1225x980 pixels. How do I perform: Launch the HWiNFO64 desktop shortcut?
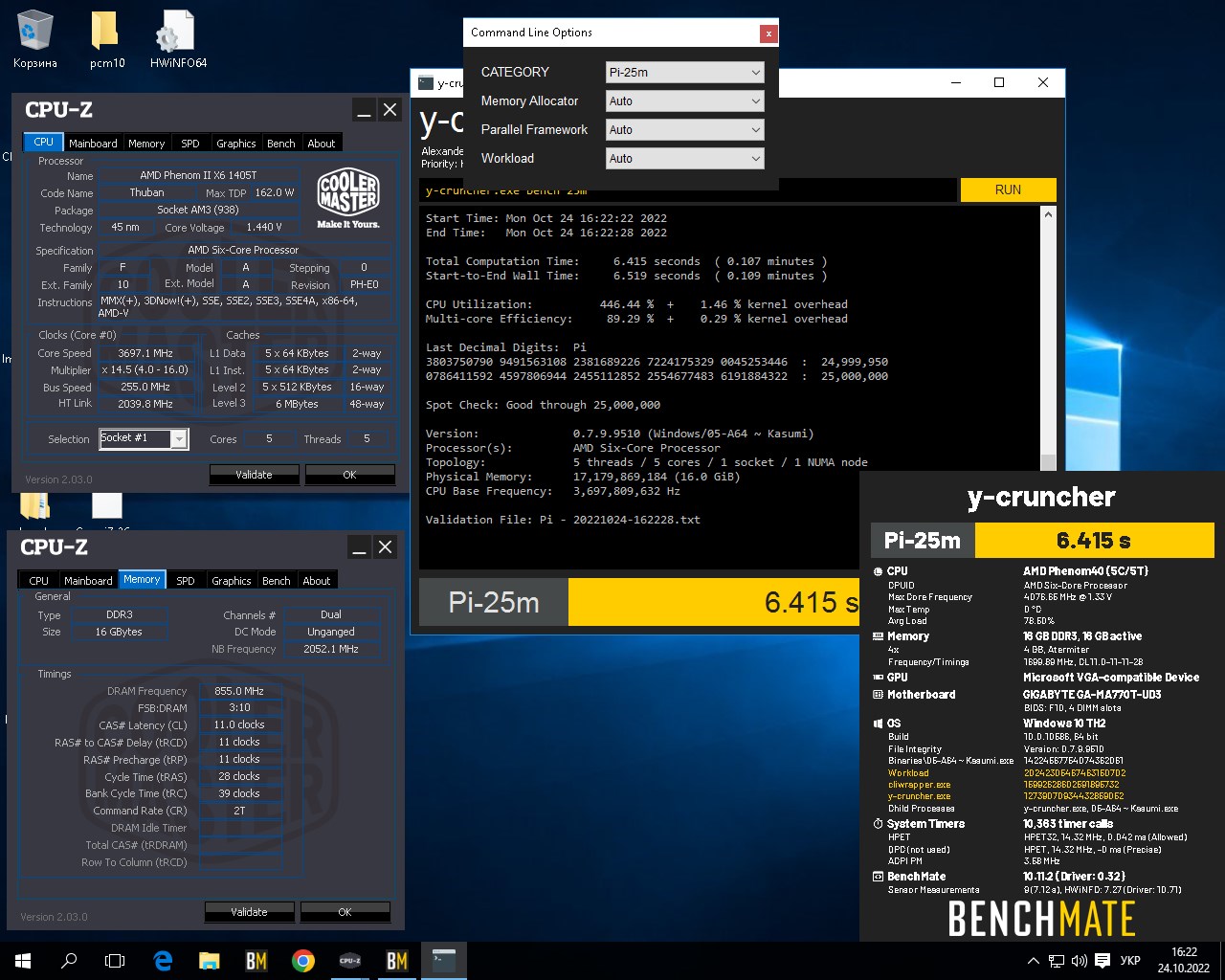tap(178, 40)
